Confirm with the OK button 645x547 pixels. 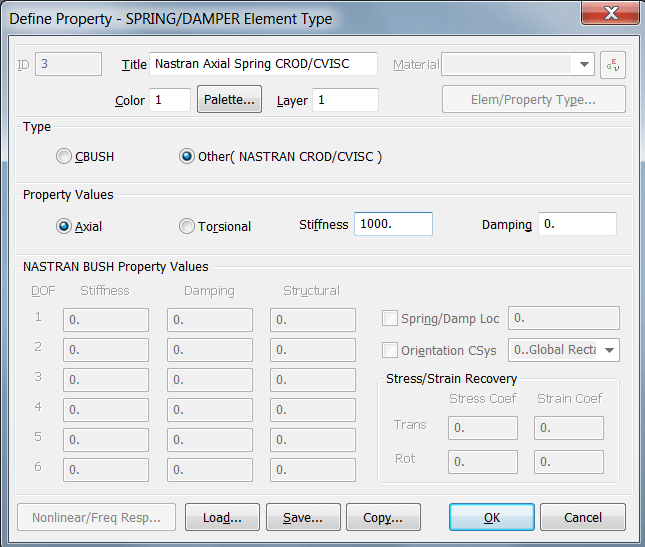coord(492,517)
